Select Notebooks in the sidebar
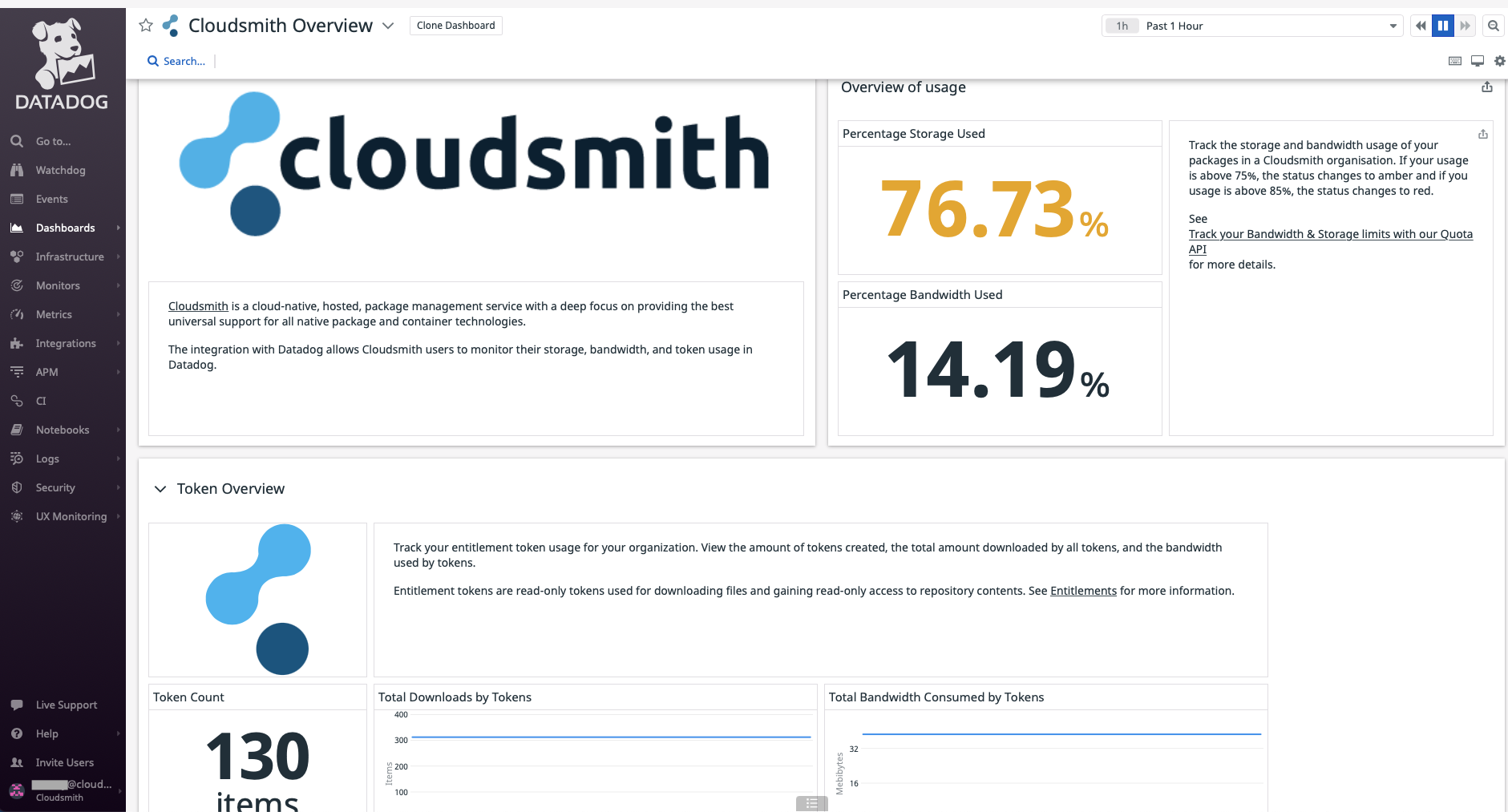This screenshot has width=1508, height=812. (x=63, y=430)
